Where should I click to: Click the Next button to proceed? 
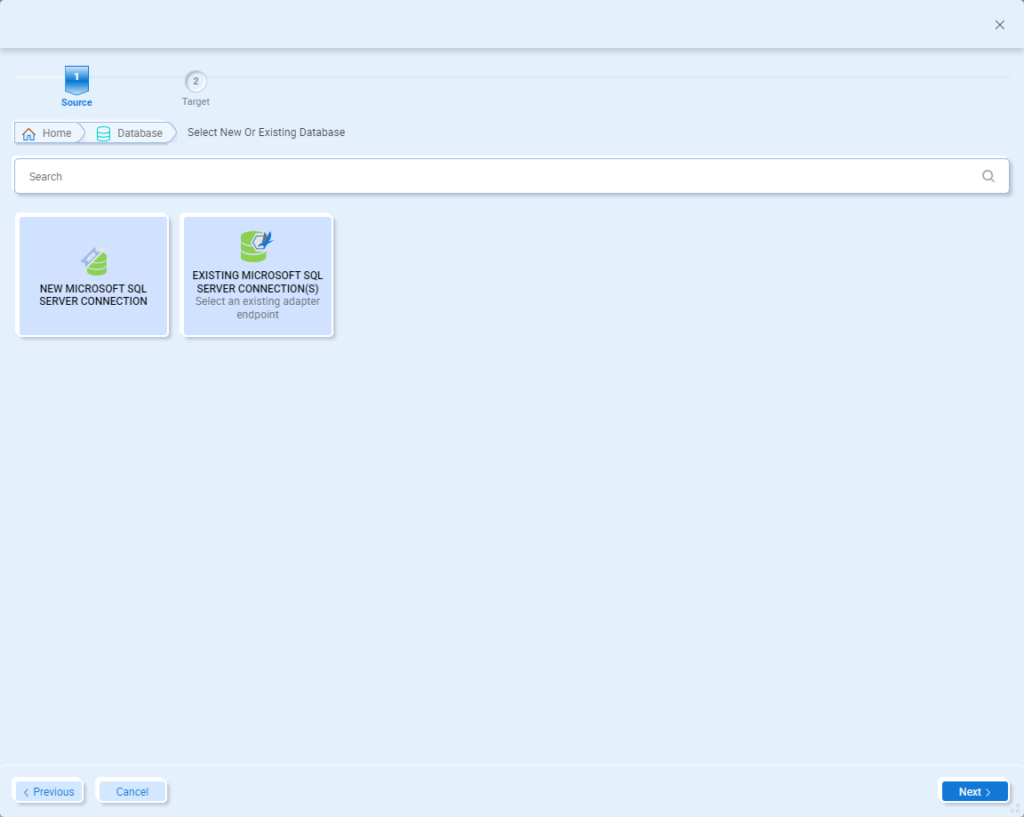coord(973,791)
